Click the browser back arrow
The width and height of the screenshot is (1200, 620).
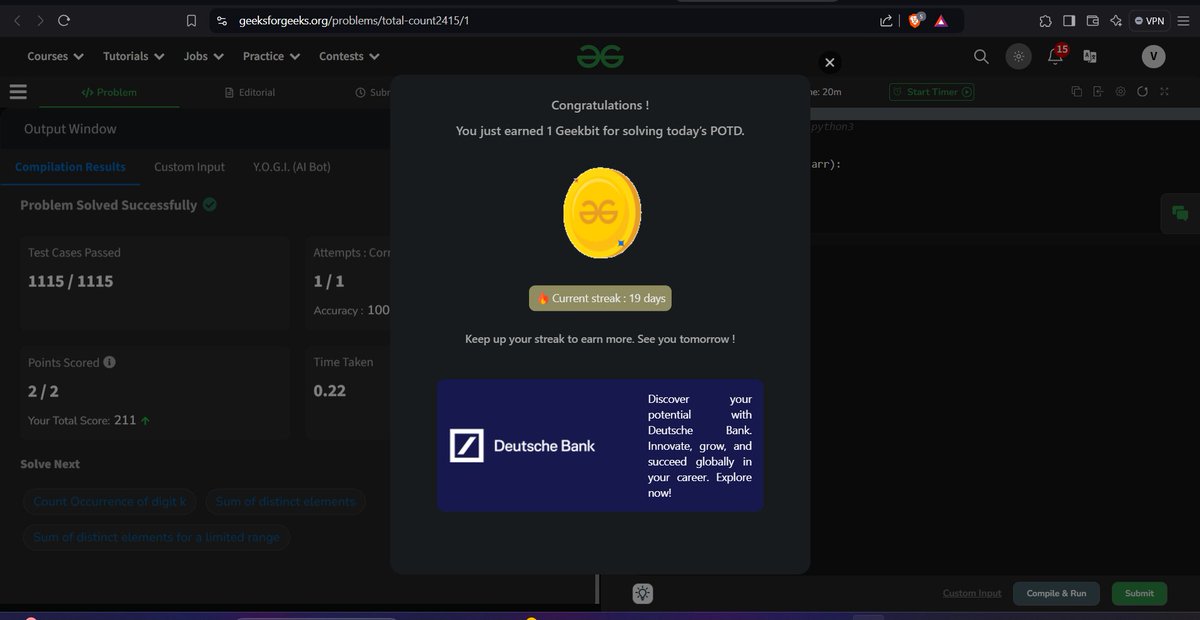click(x=16, y=20)
